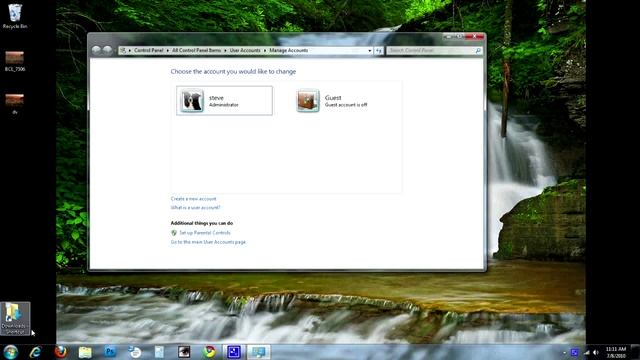
Task: Select the BCL_7506 desktop image file
Action: coord(15,62)
